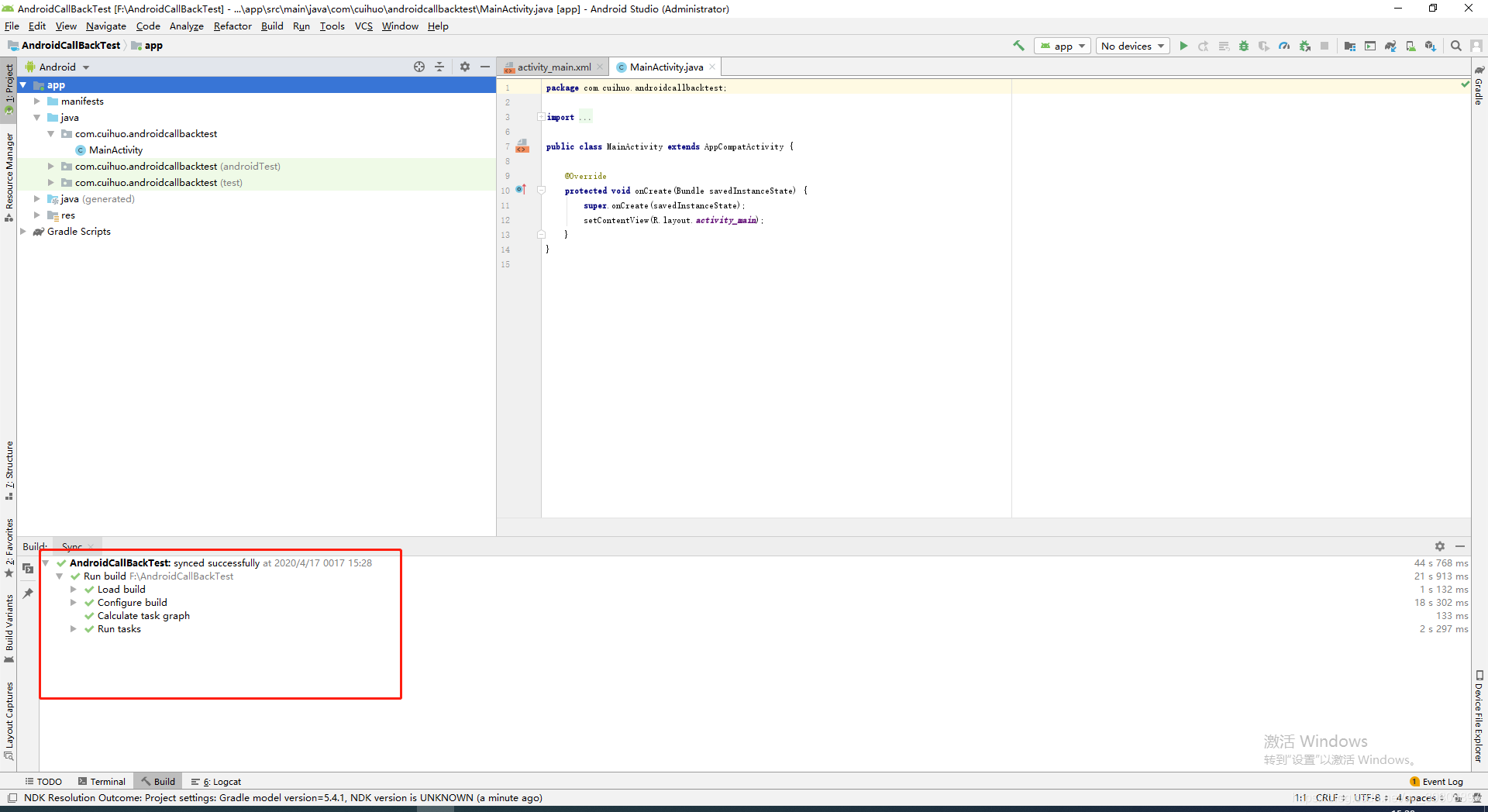
Task: Expand the Run tasks node
Action: pos(73,629)
